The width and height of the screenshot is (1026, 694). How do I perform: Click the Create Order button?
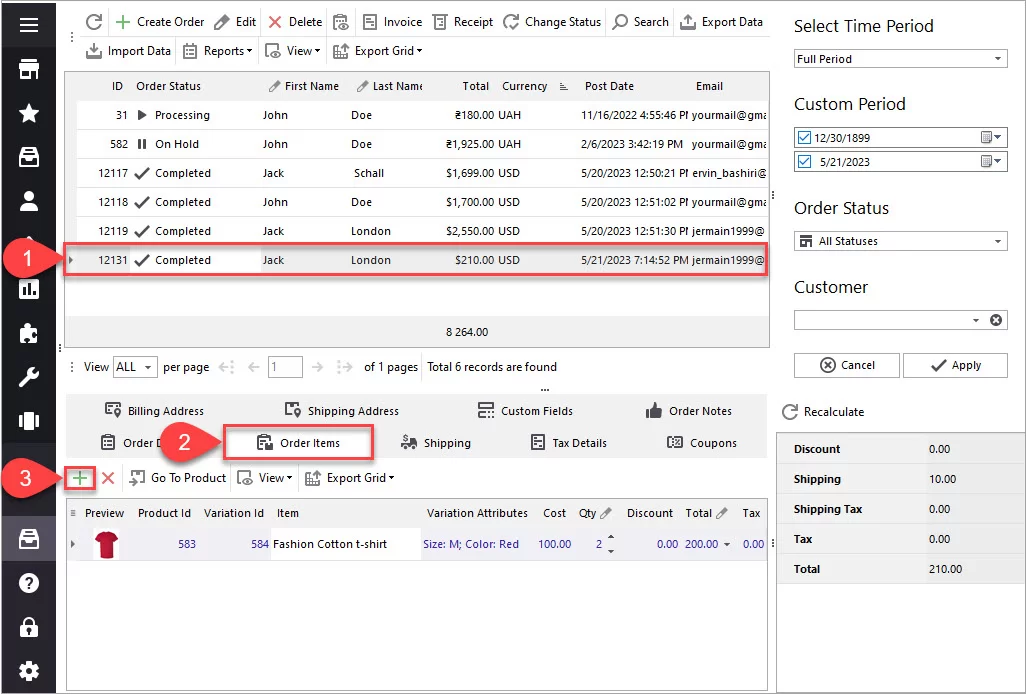click(x=159, y=22)
